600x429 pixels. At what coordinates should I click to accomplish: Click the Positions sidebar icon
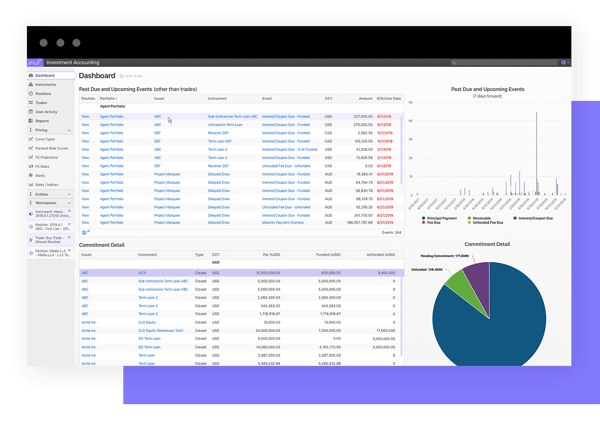(30, 94)
